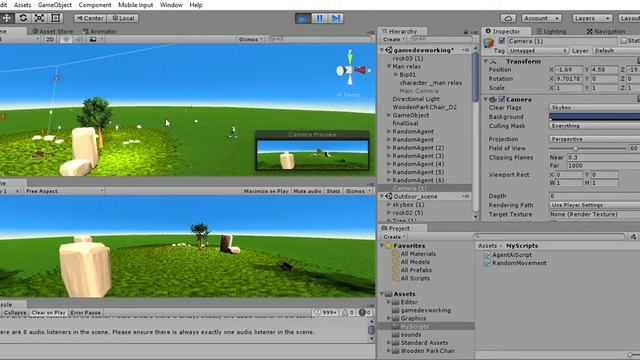Toggle Play mode button
Screen dimensions: 640x360
pos(302,18)
